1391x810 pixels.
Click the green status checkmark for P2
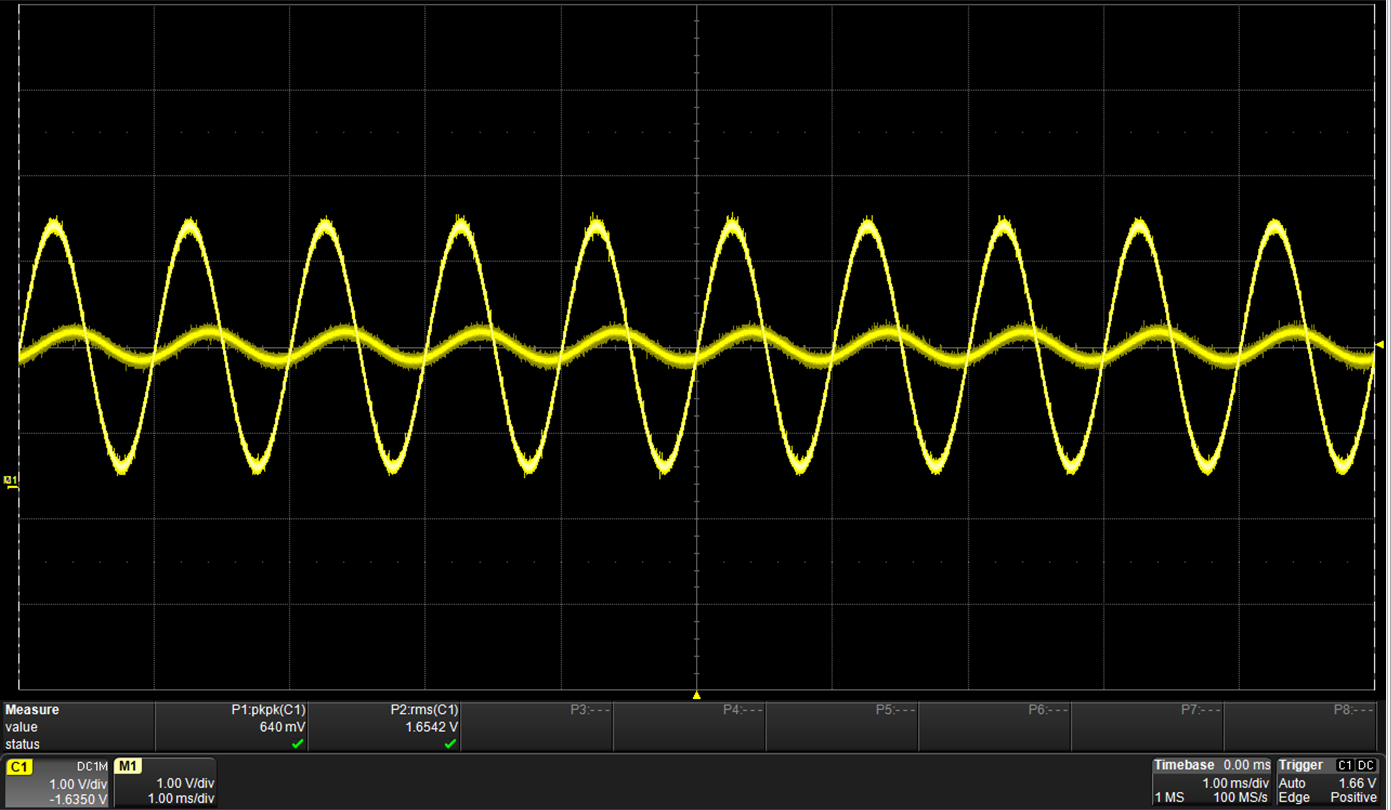click(450, 744)
